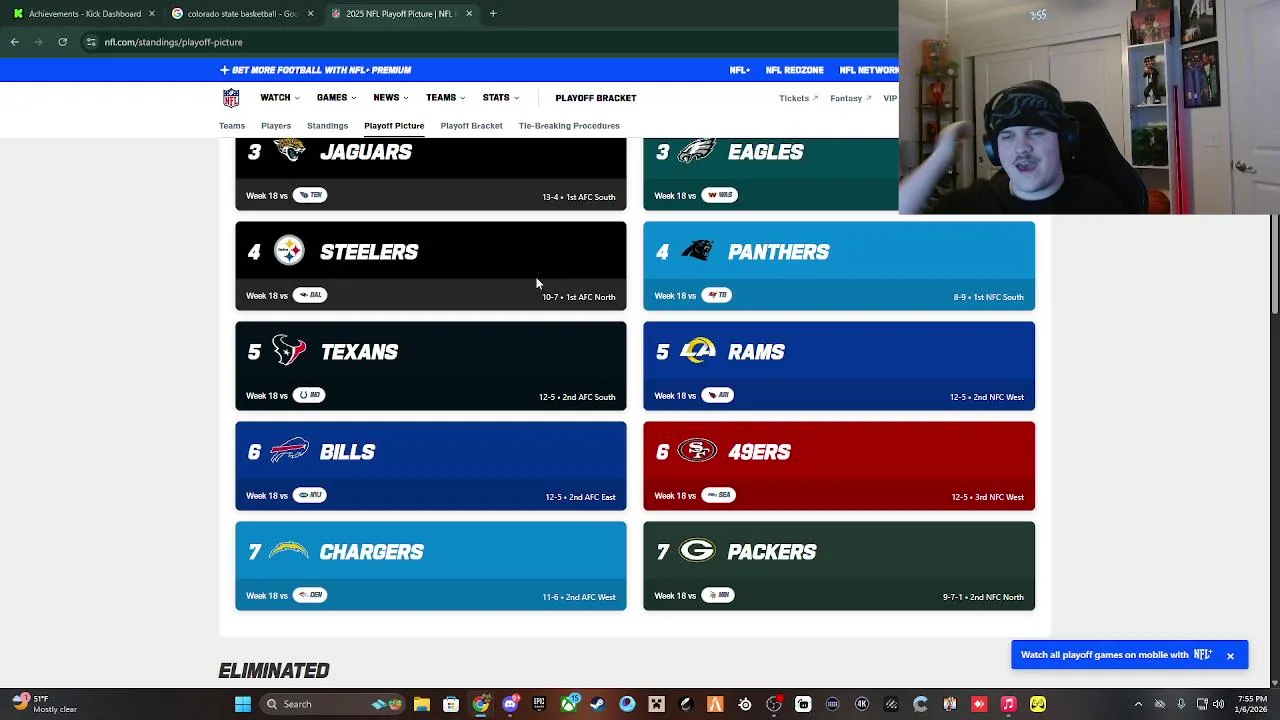Select the Playoff Picture sub-navigation tab
Image resolution: width=1280 pixels, height=720 pixels.
(394, 126)
